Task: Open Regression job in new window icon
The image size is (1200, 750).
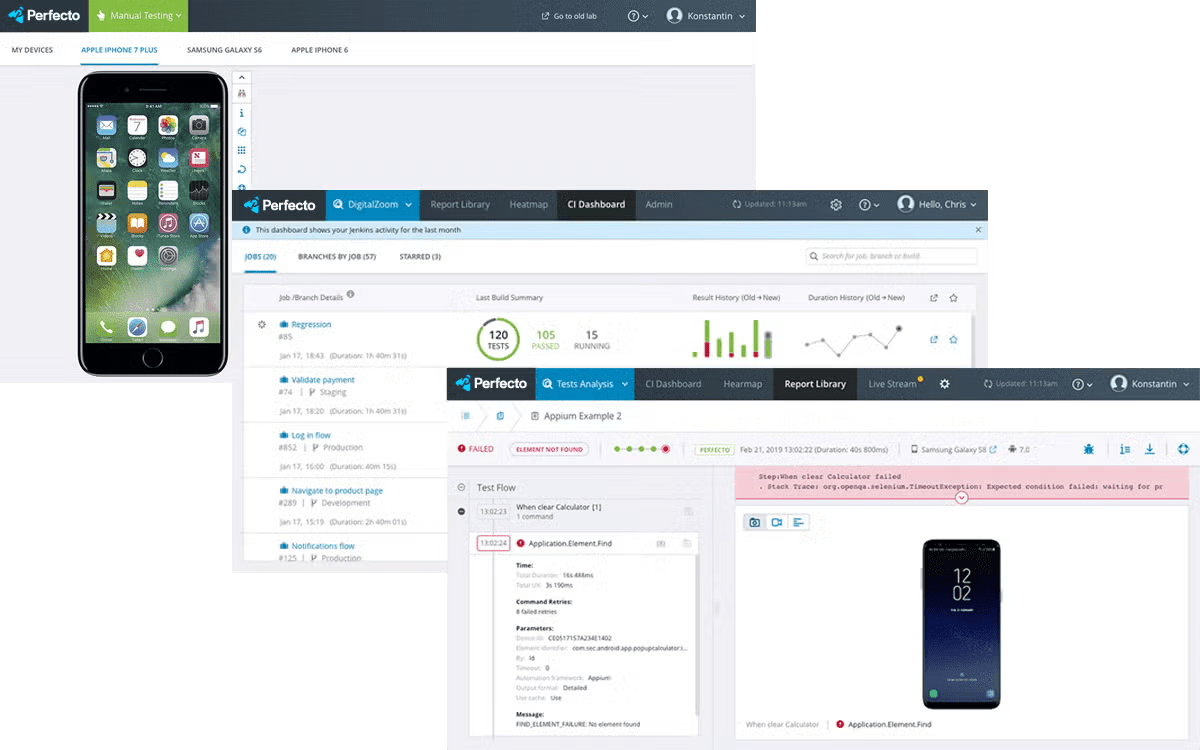Action: [x=934, y=340]
